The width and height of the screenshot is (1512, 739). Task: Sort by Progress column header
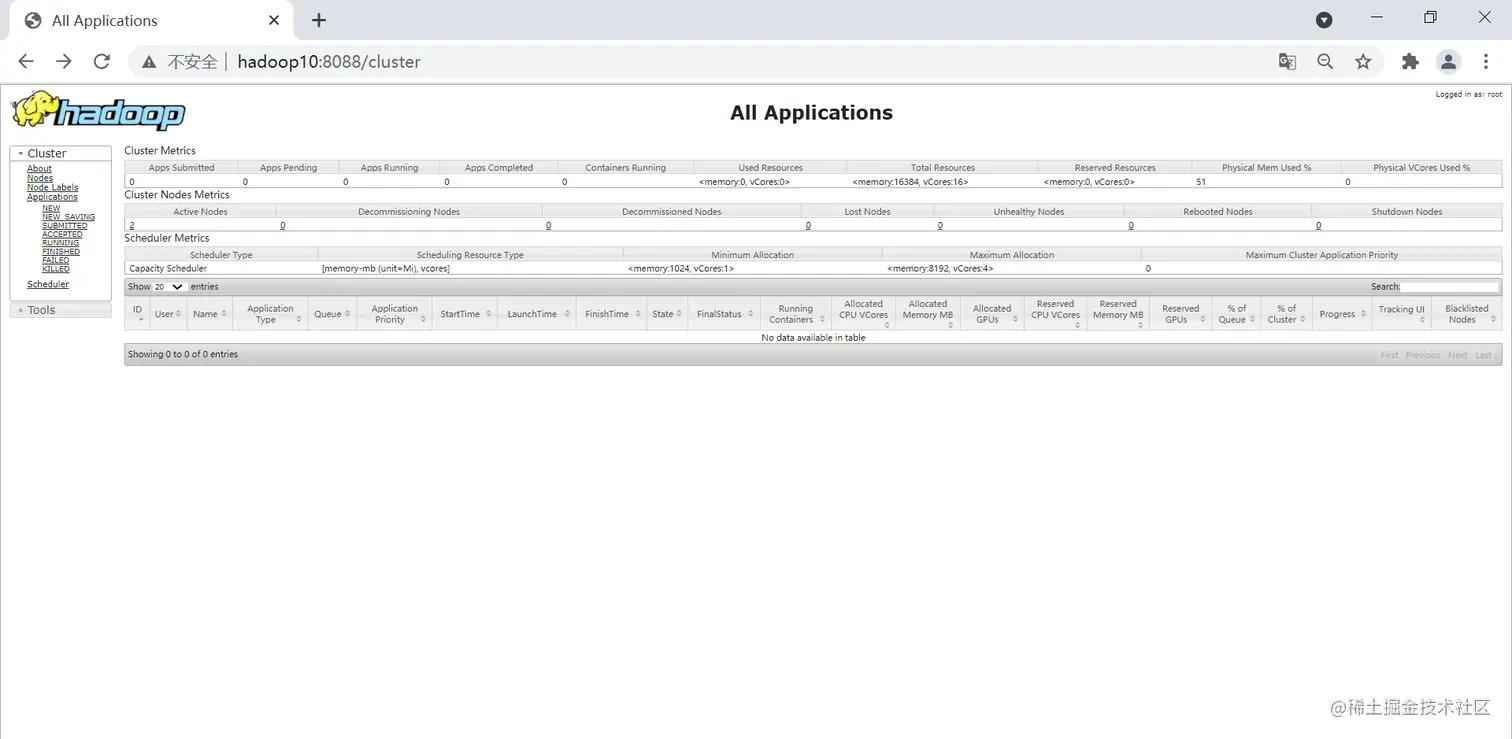(x=1341, y=314)
